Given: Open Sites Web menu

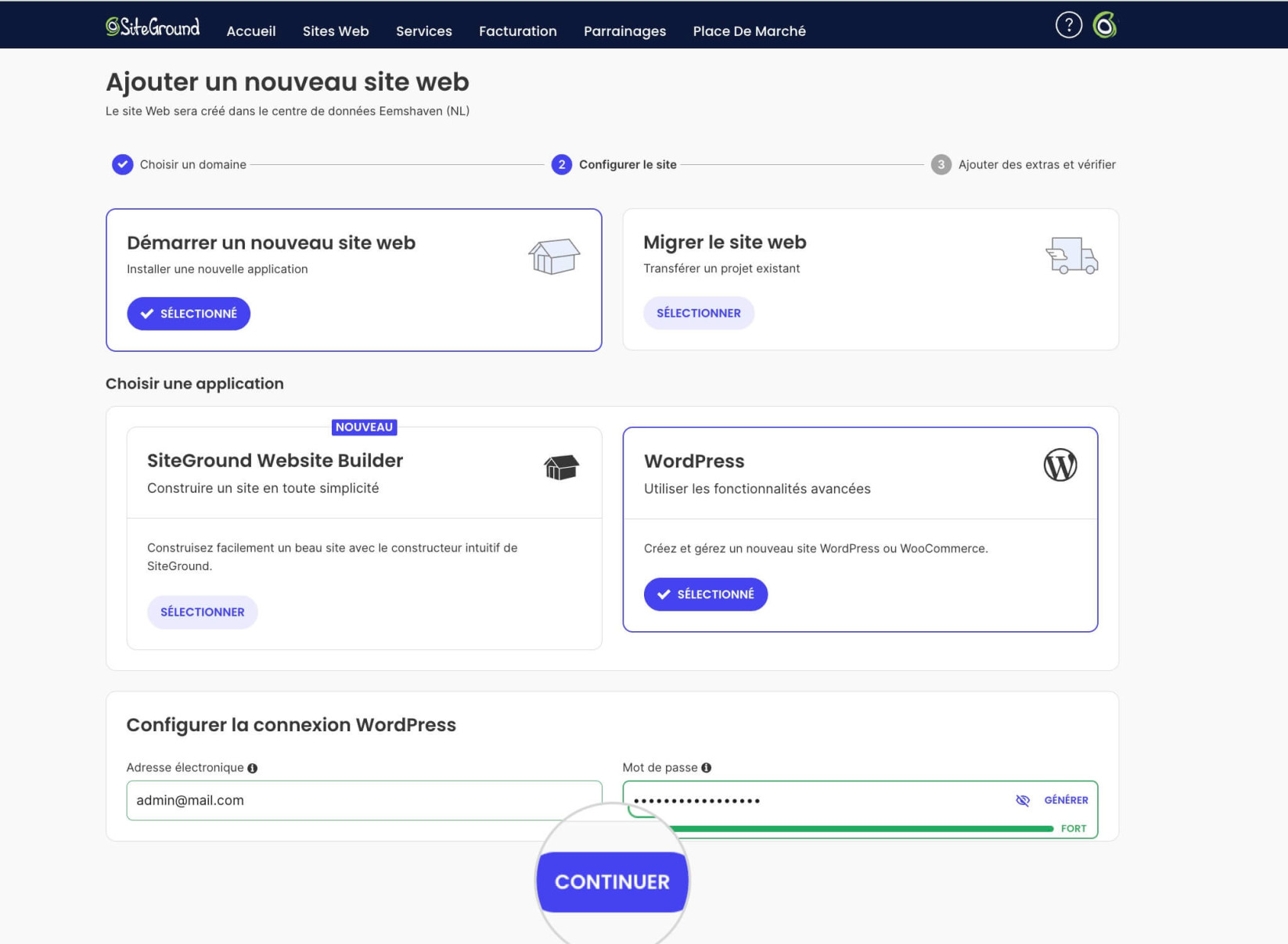Looking at the screenshot, I should [336, 31].
